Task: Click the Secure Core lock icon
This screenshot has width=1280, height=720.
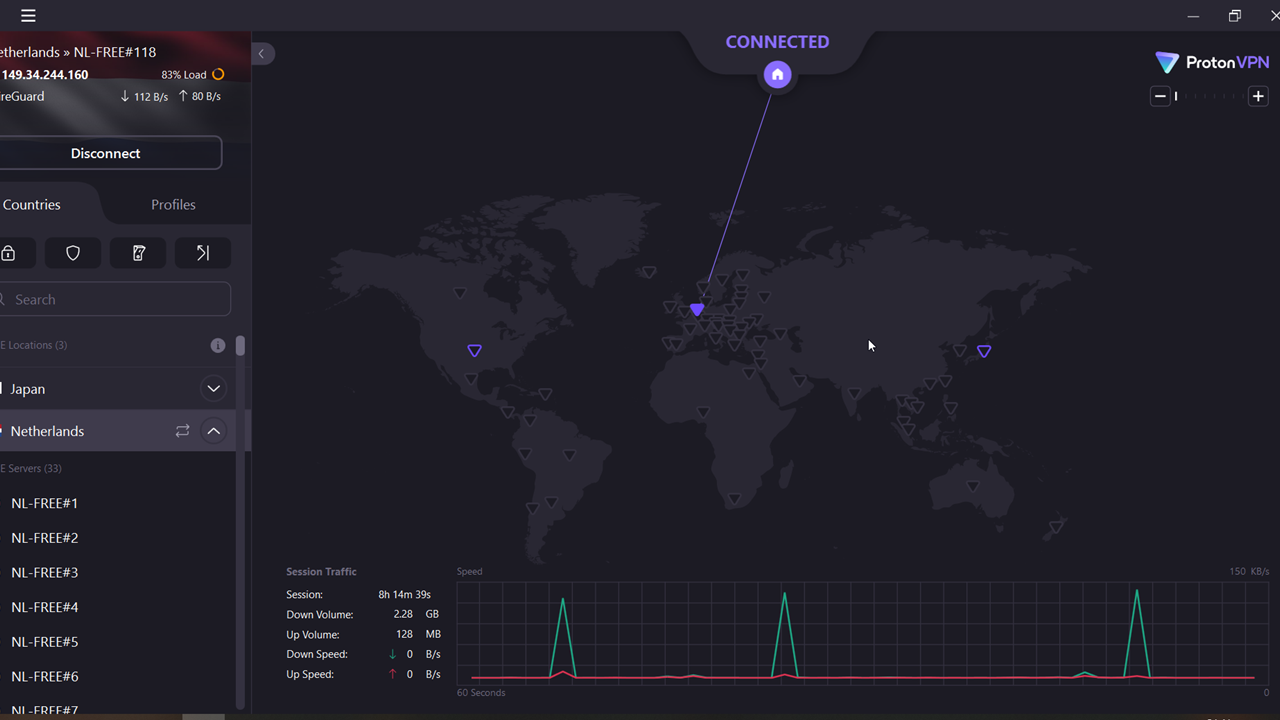Action: 9,253
